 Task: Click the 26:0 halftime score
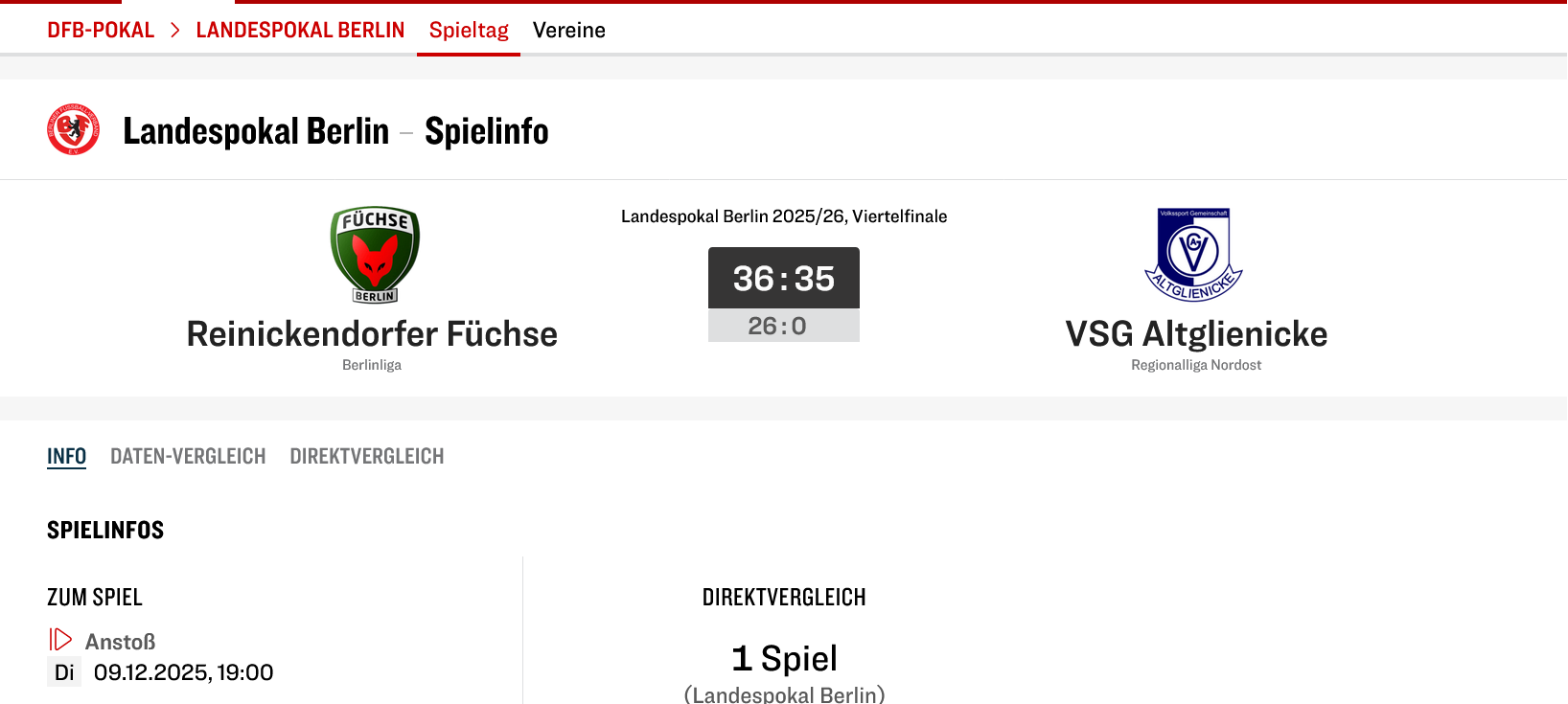pyautogui.click(x=777, y=326)
